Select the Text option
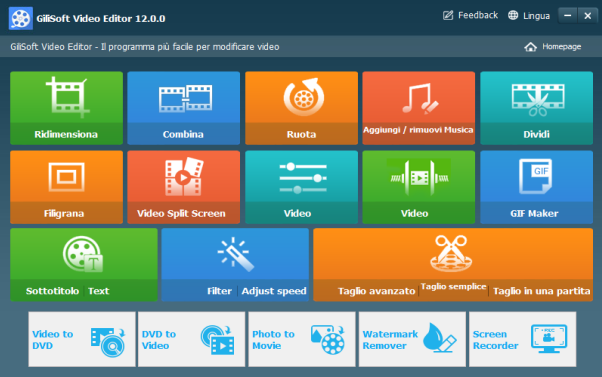The height and width of the screenshot is (377, 602). click(x=99, y=291)
